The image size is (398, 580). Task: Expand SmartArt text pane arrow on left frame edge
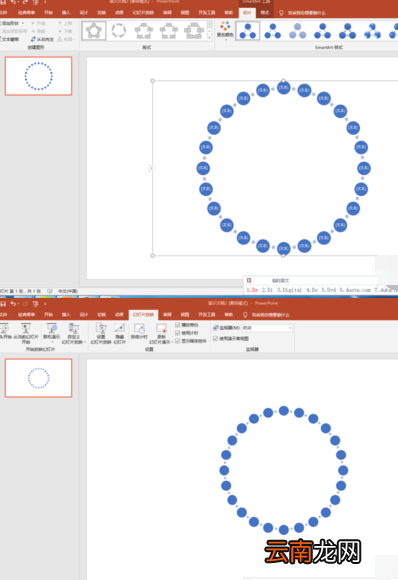152,168
